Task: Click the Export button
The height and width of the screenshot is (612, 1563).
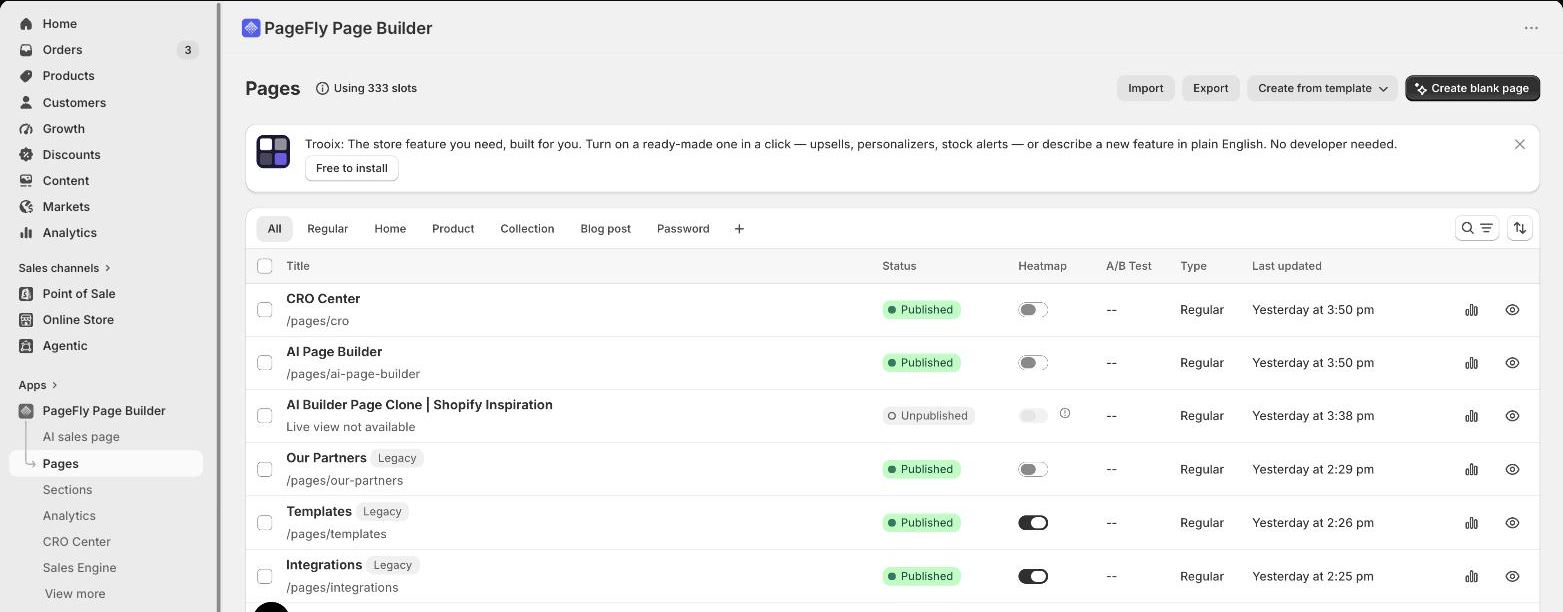Action: 1210,88
